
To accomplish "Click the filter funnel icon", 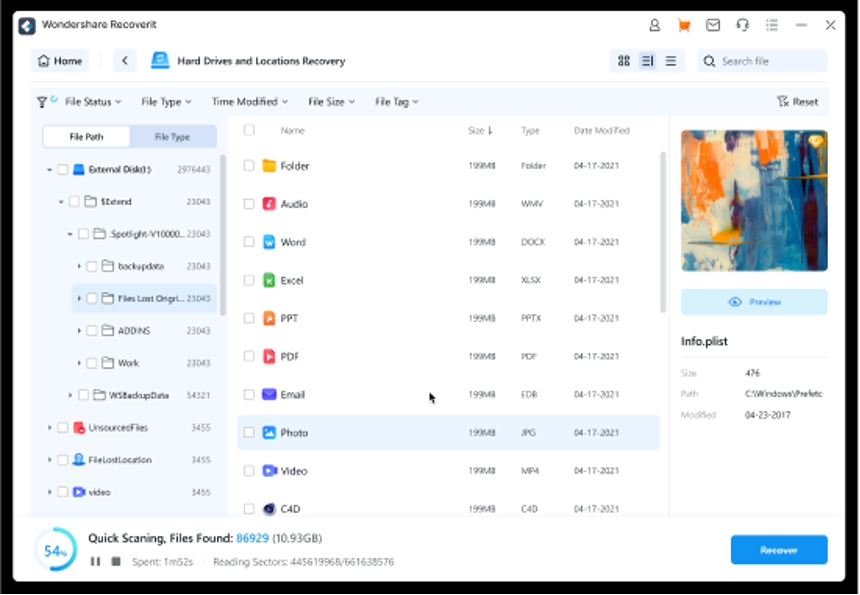I will click(x=42, y=102).
